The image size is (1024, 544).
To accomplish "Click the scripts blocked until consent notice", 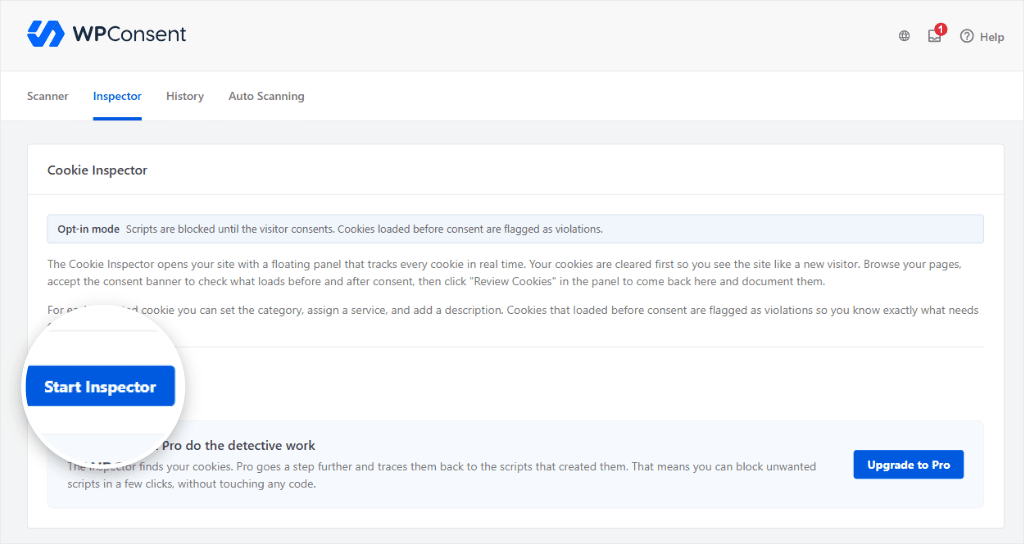I will (364, 229).
